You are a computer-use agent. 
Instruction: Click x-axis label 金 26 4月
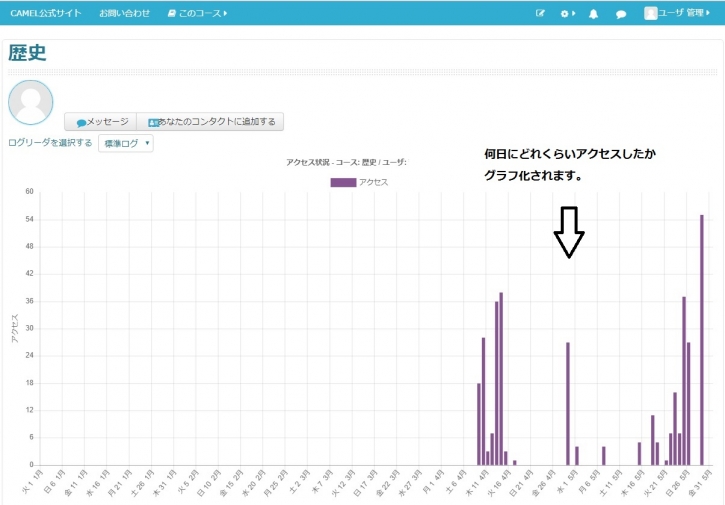coord(543,483)
